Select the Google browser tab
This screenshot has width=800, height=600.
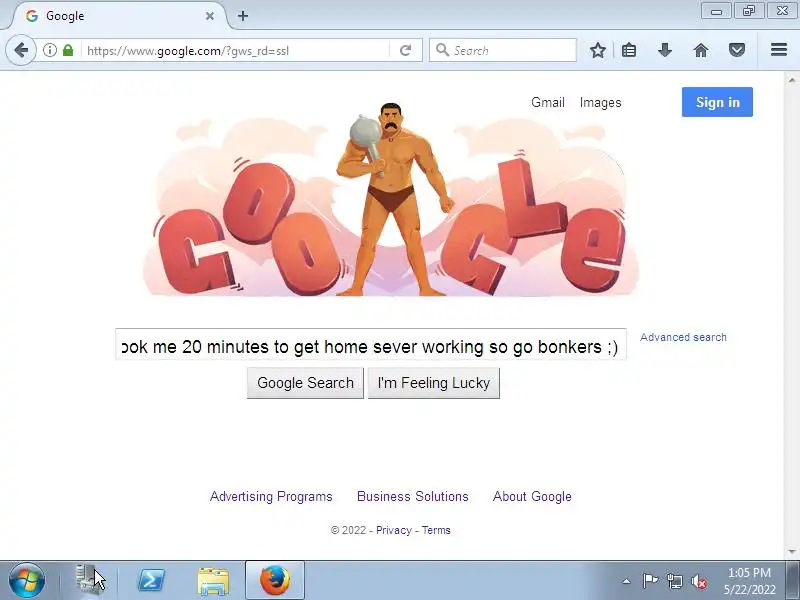point(118,16)
